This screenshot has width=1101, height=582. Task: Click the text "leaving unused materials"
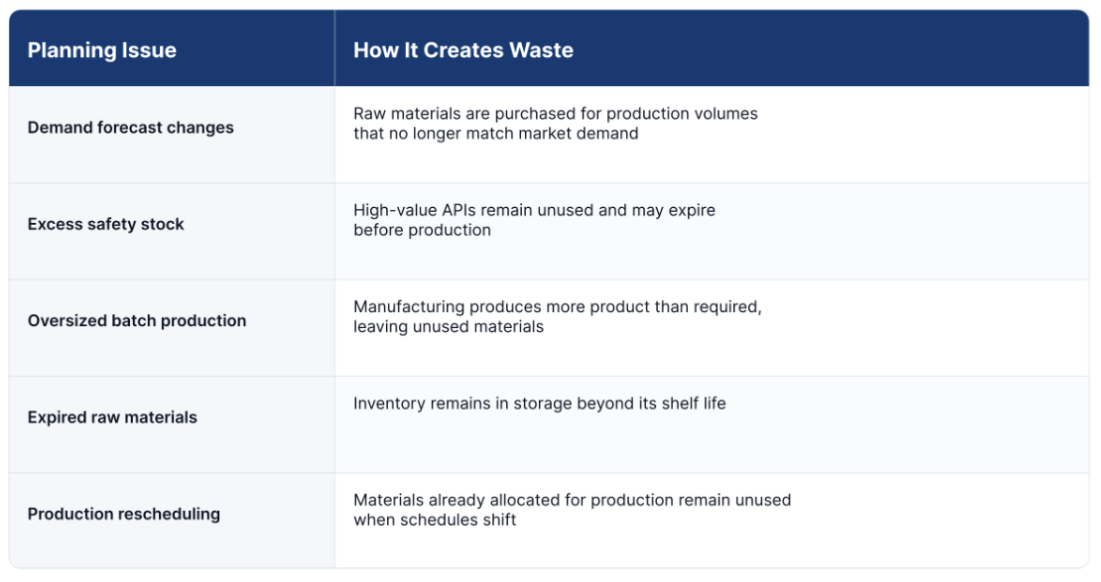(x=448, y=326)
